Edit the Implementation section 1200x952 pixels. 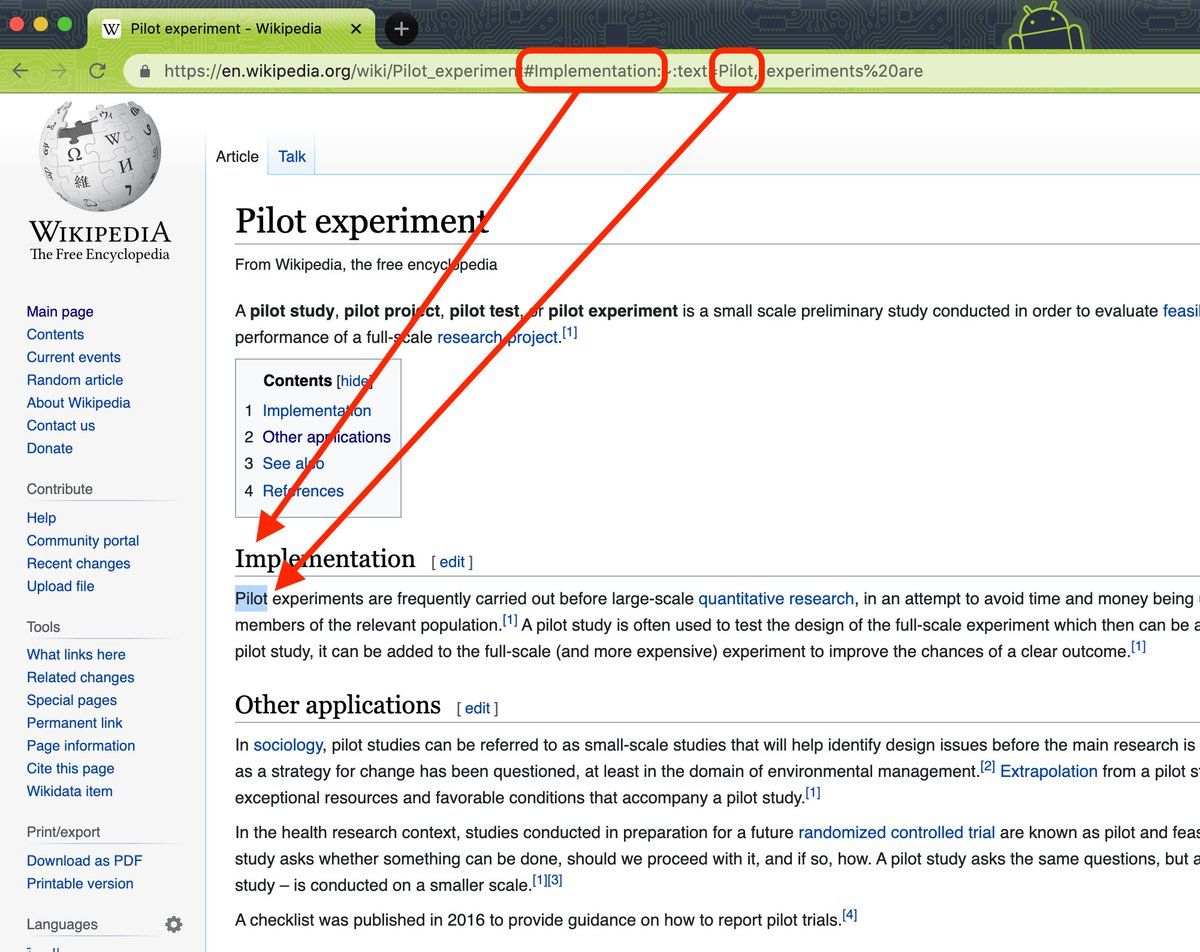[452, 562]
